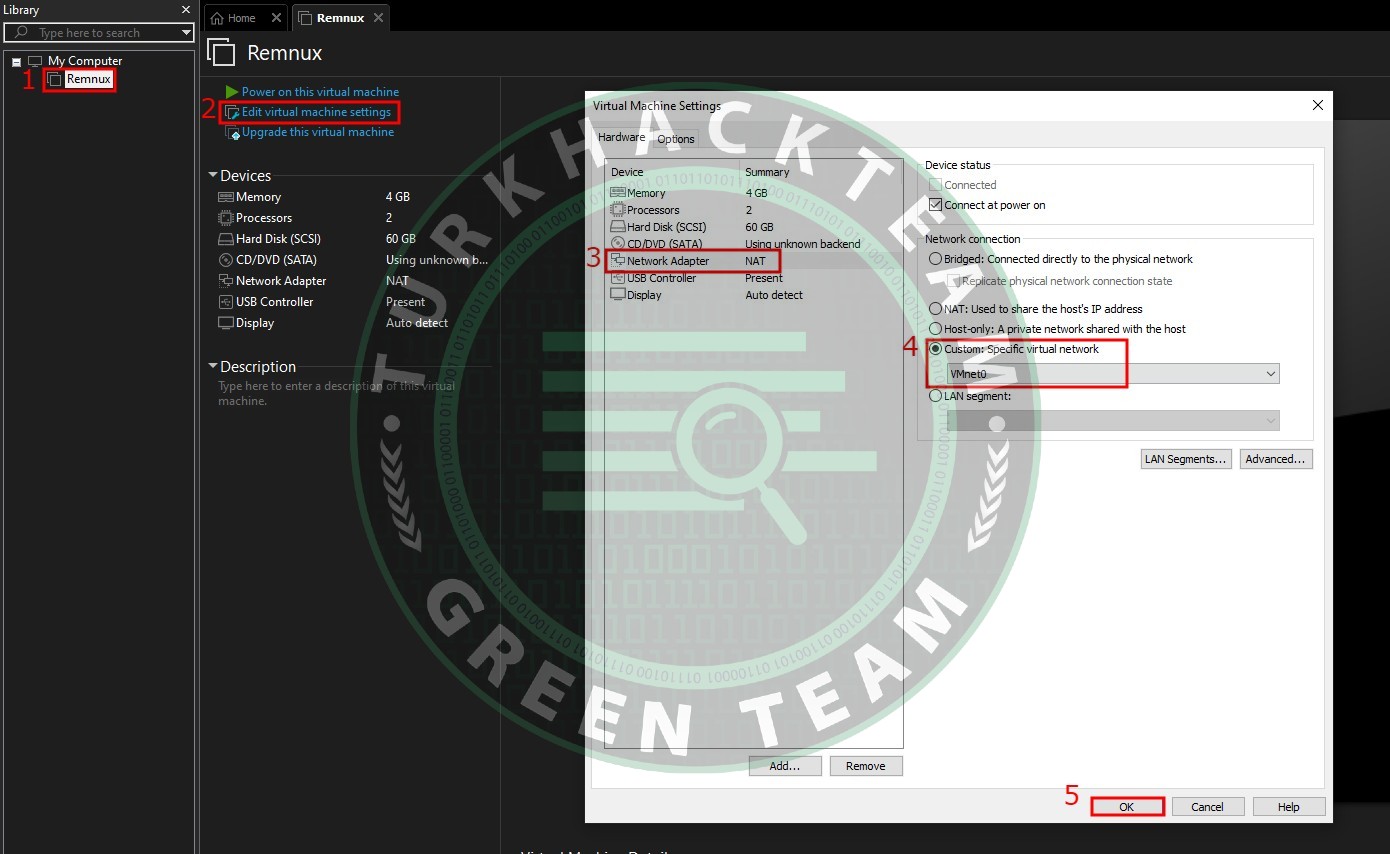
Task: Select the LAN segment radio button
Action: point(936,396)
